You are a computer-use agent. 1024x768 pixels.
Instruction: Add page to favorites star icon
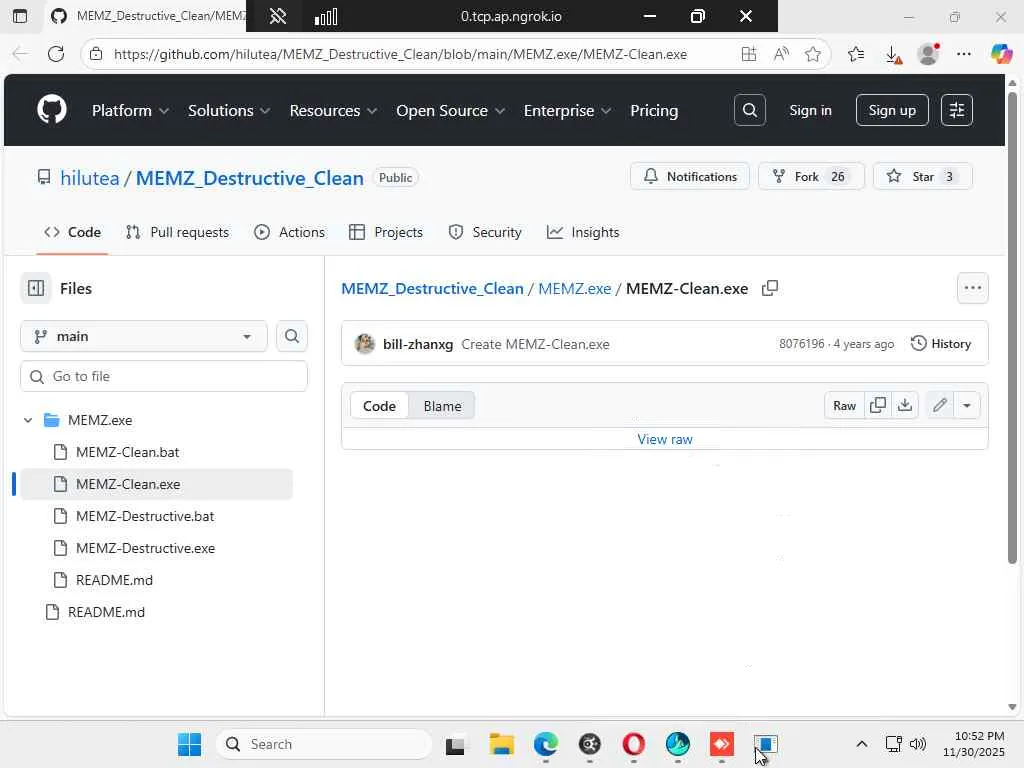tap(812, 54)
